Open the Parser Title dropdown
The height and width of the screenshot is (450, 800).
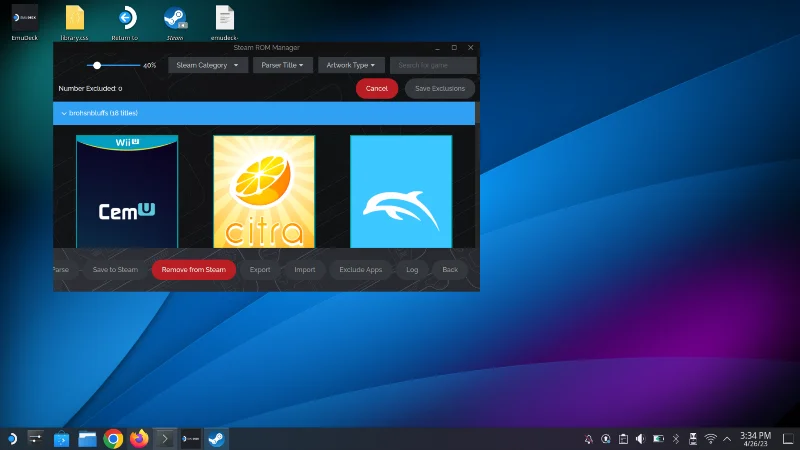coord(283,65)
